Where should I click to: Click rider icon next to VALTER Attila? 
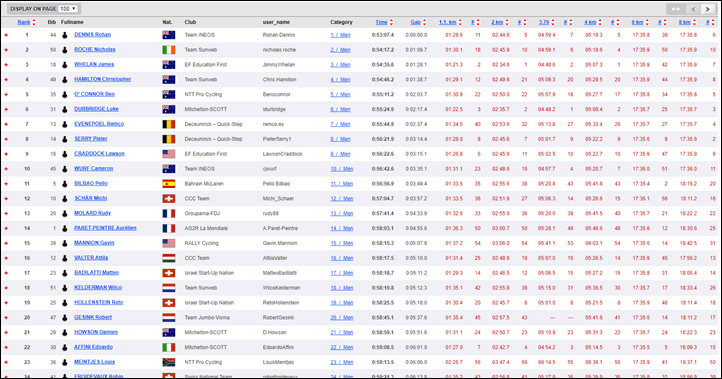64,258
